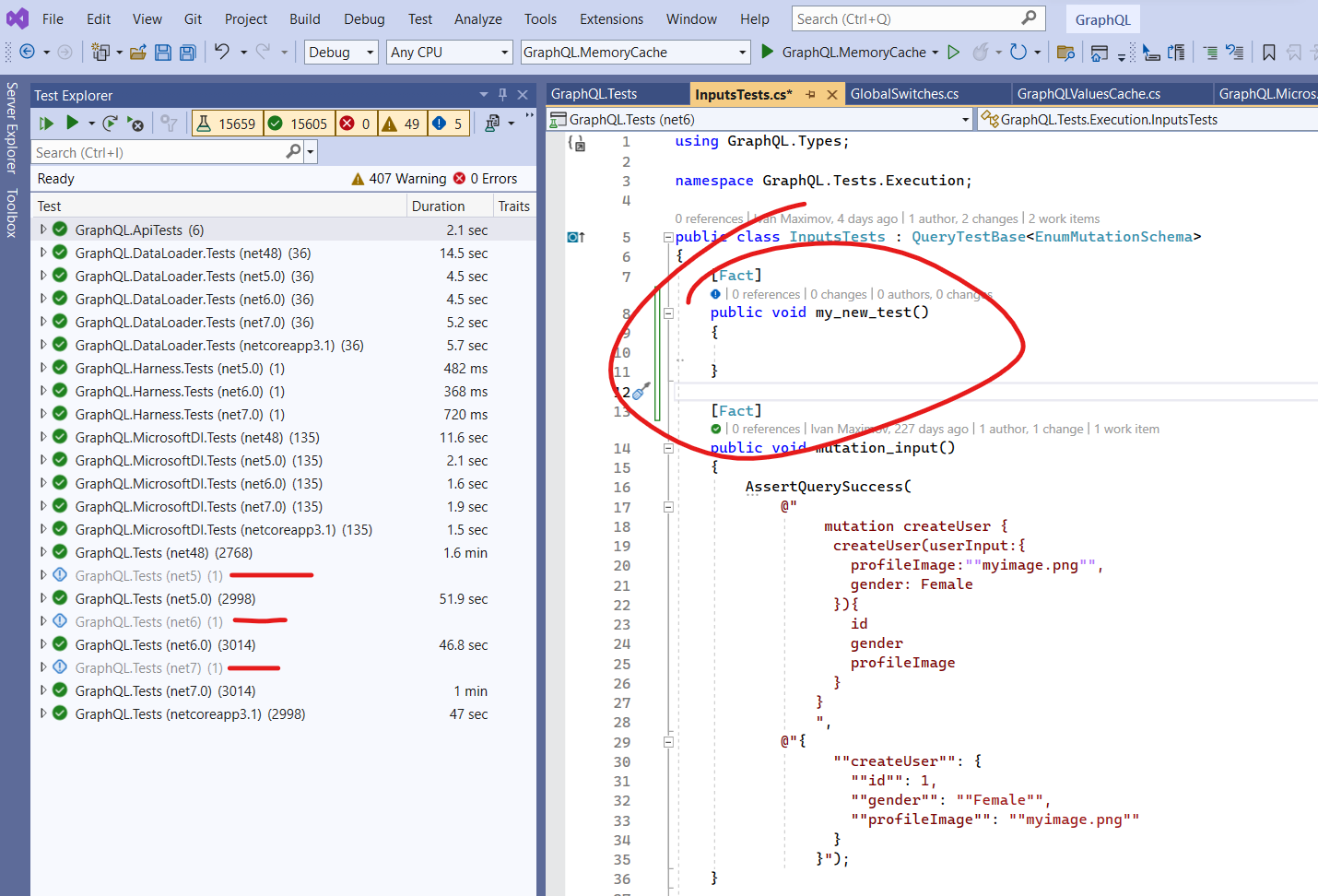This screenshot has width=1318, height=896.
Task: Click the Find in Files folder icon
Action: tap(1065, 52)
